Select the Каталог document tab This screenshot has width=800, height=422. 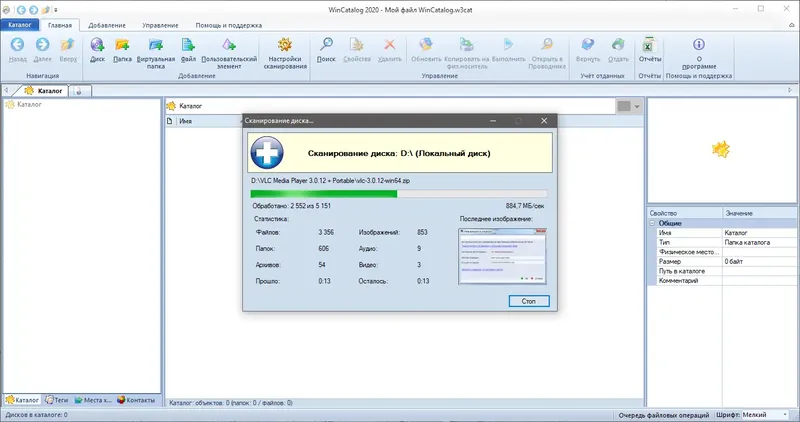44,91
